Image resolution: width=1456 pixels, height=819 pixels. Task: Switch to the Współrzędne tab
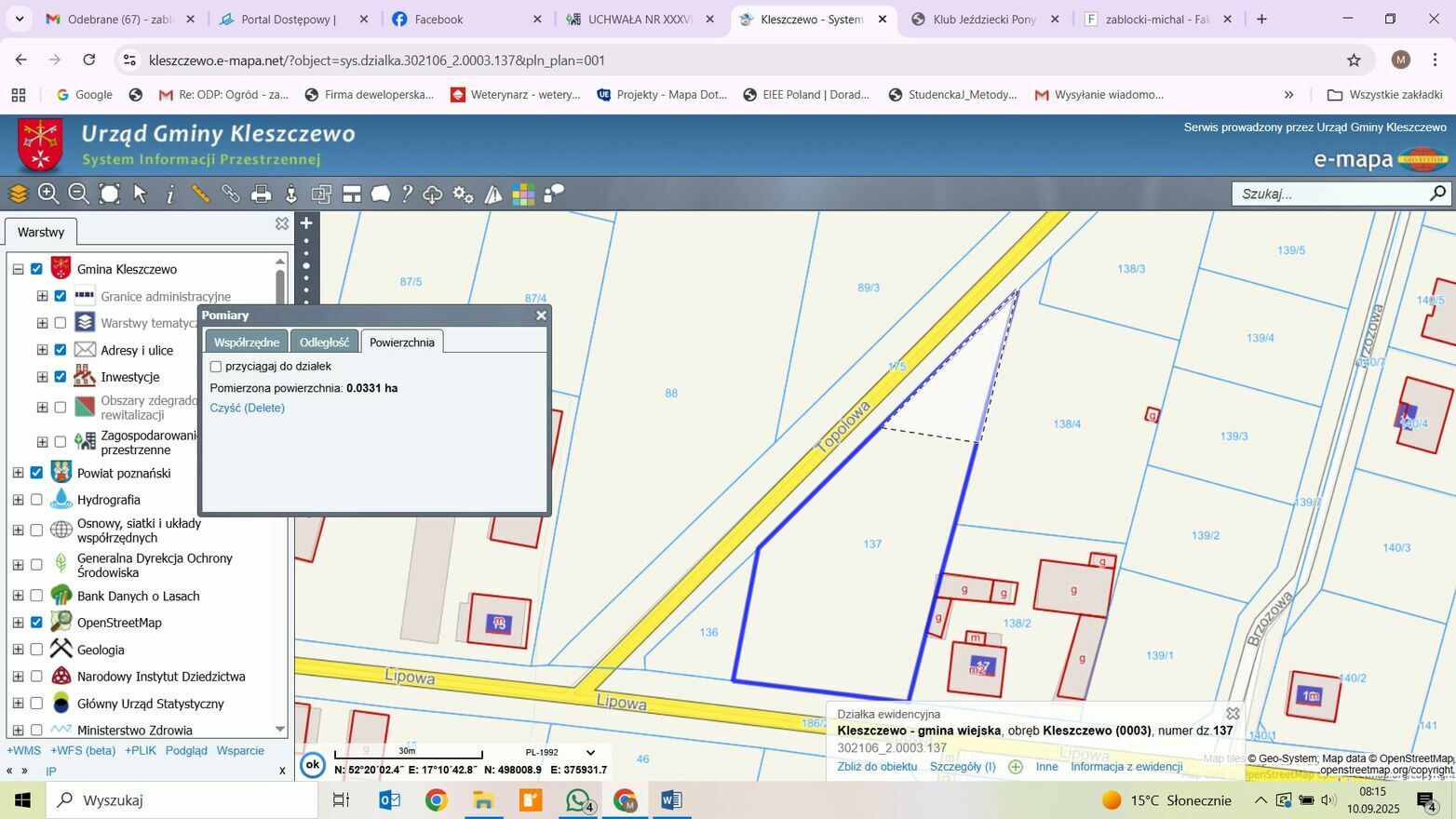click(246, 342)
